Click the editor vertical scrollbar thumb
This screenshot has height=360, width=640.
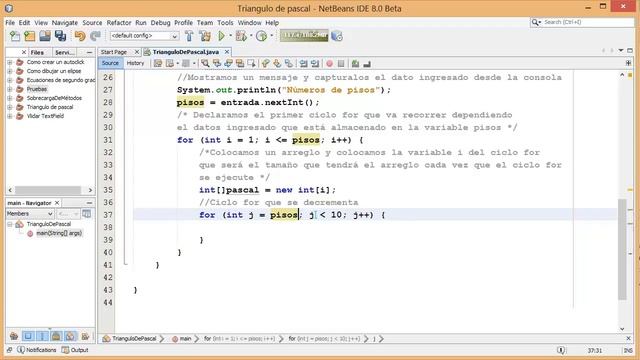click(x=622, y=249)
